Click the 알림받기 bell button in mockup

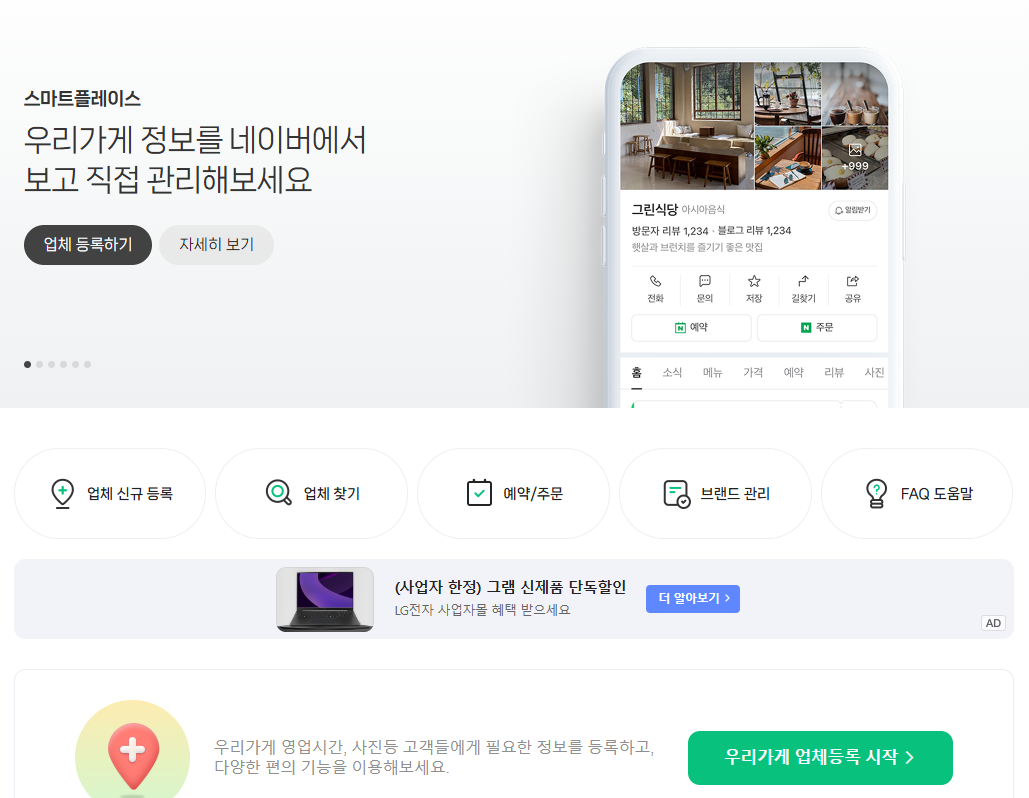852,210
